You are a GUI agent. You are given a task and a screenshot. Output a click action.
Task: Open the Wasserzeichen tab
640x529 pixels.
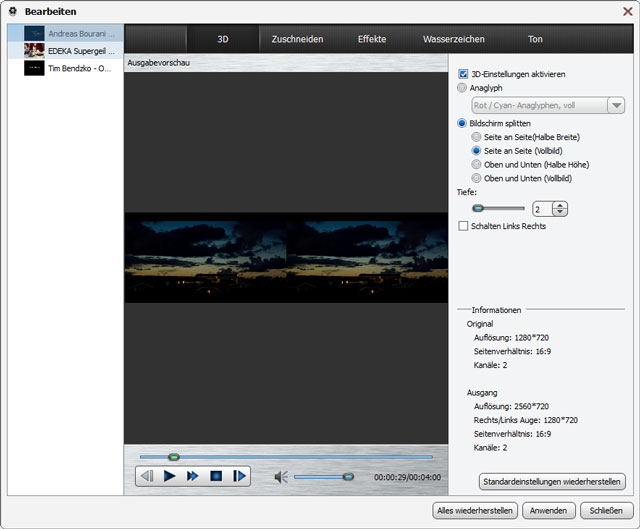click(x=454, y=39)
